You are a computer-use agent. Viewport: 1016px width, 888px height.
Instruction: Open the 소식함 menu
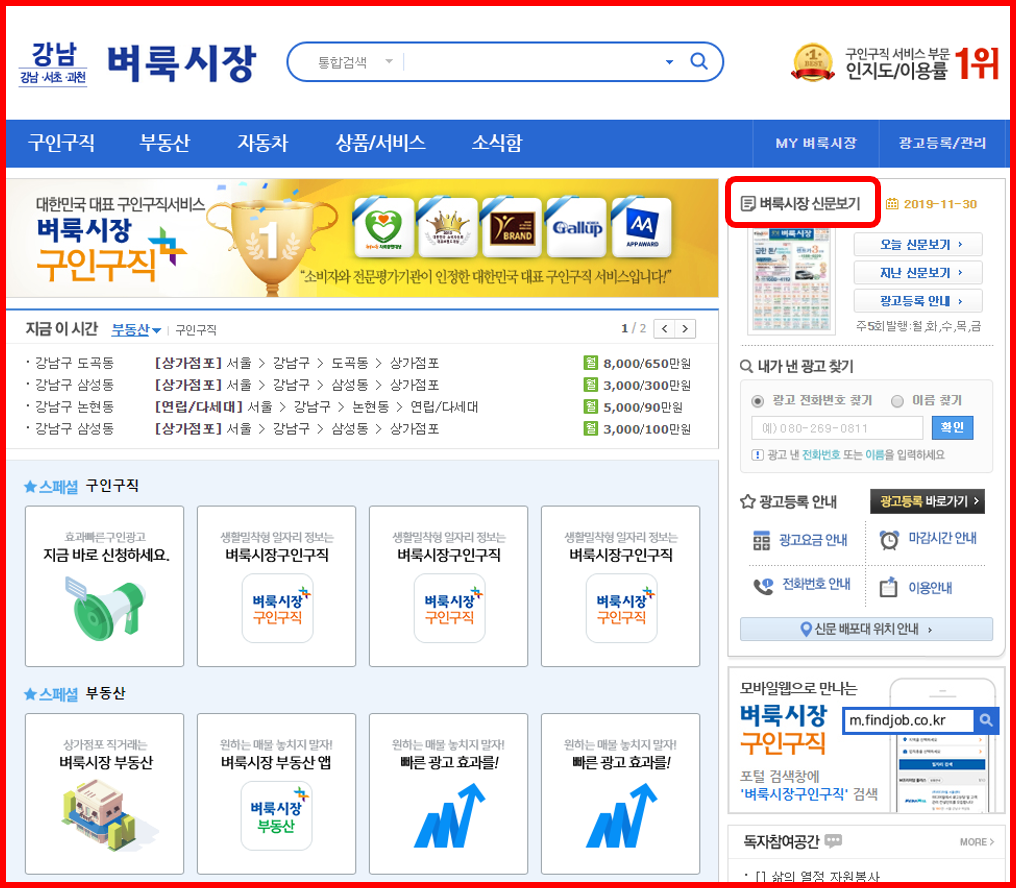[497, 143]
